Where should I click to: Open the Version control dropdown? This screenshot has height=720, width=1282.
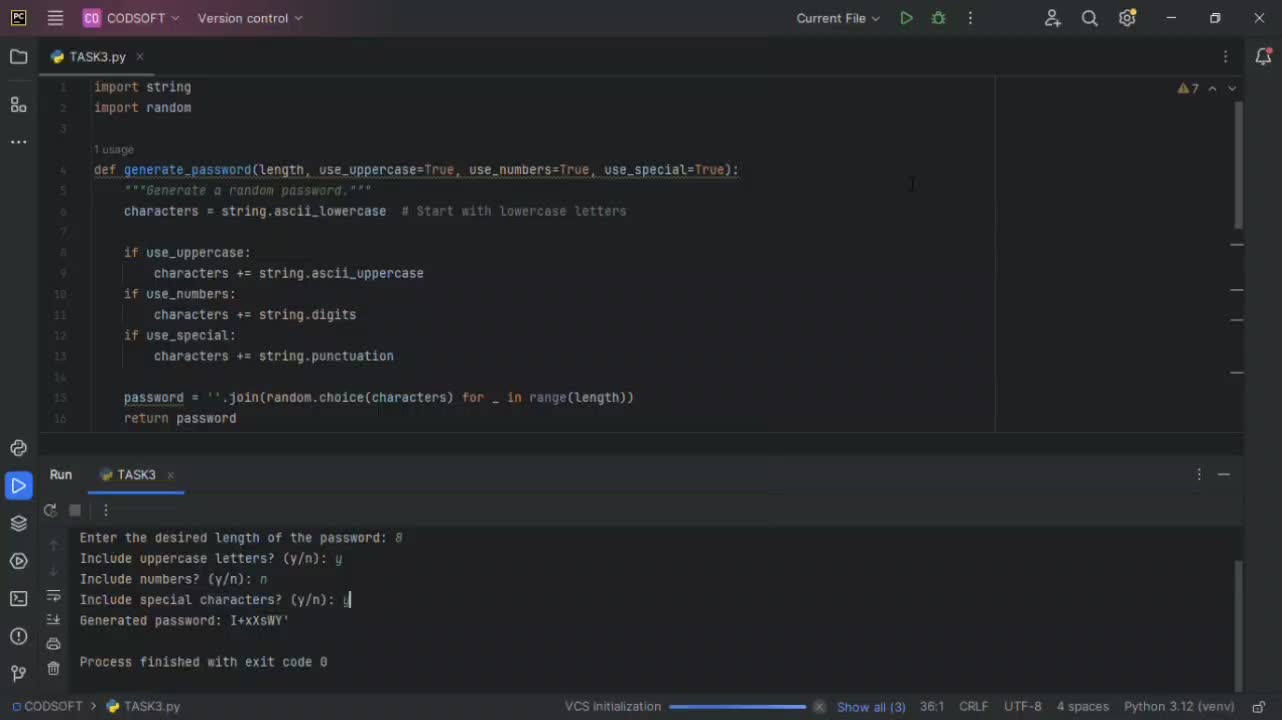pyautogui.click(x=250, y=18)
